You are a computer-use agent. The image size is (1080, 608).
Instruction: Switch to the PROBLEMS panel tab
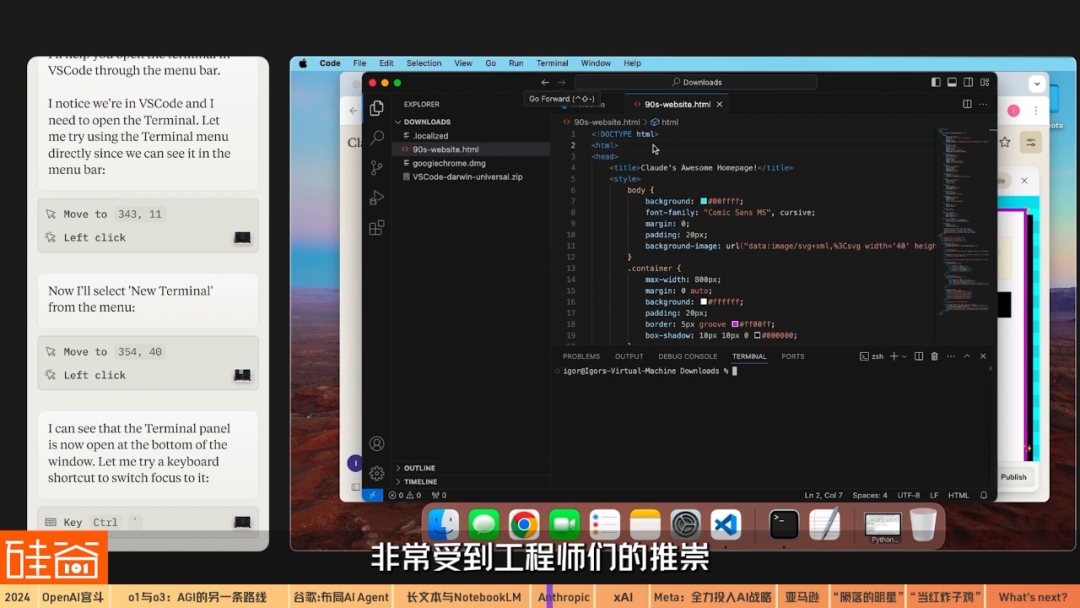click(581, 356)
